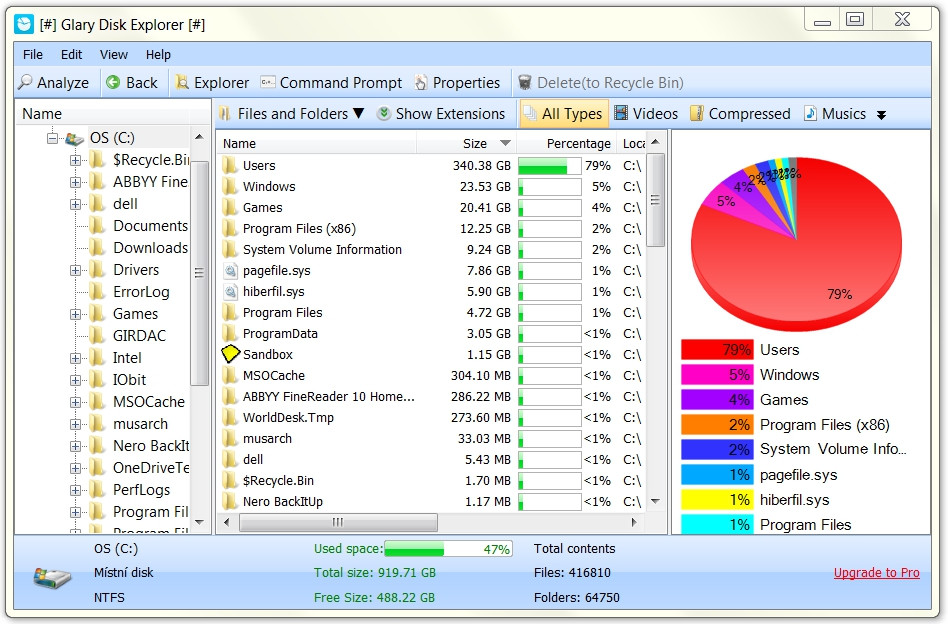Open the Edit menu
Viewport: 948px width, 624px height.
tap(71, 54)
